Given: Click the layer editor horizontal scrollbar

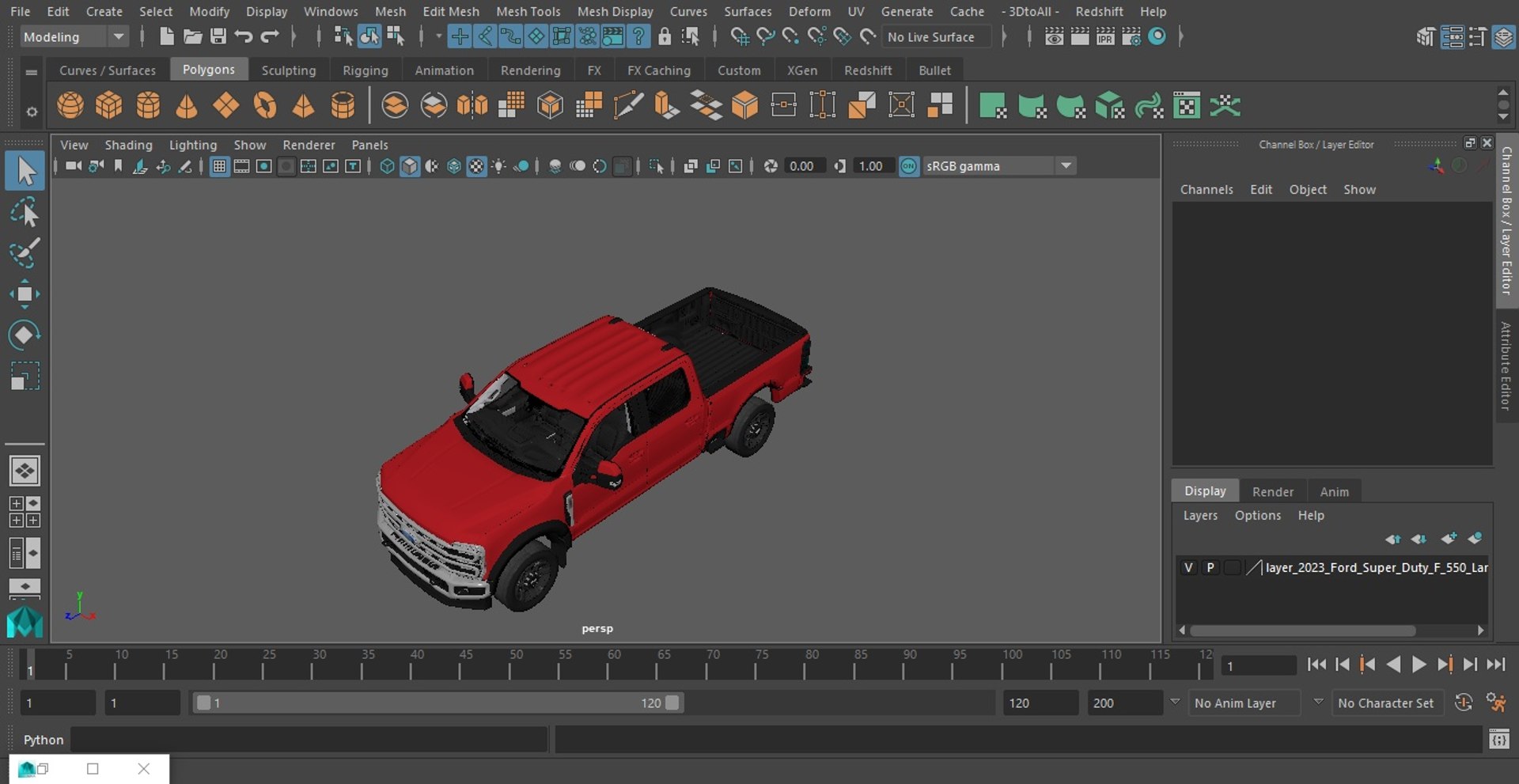Looking at the screenshot, I should (1302, 631).
